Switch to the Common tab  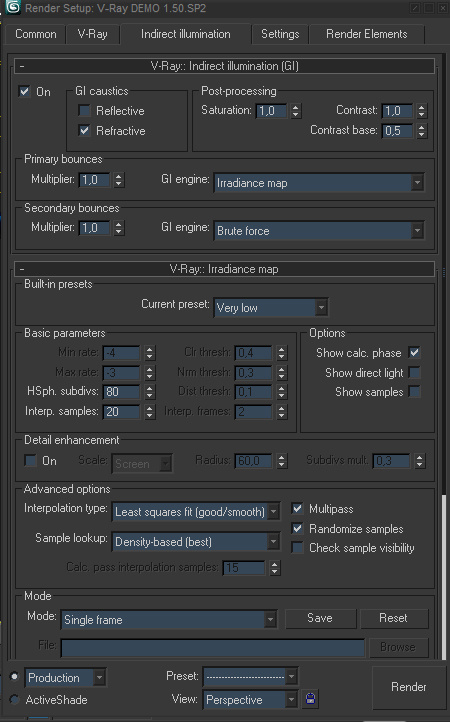pyautogui.click(x=35, y=34)
